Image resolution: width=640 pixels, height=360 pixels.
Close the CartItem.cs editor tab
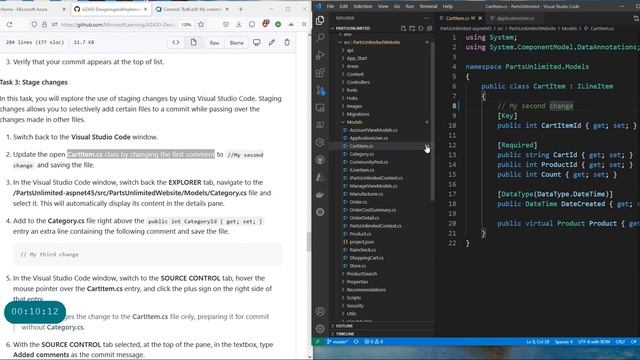click(x=480, y=18)
